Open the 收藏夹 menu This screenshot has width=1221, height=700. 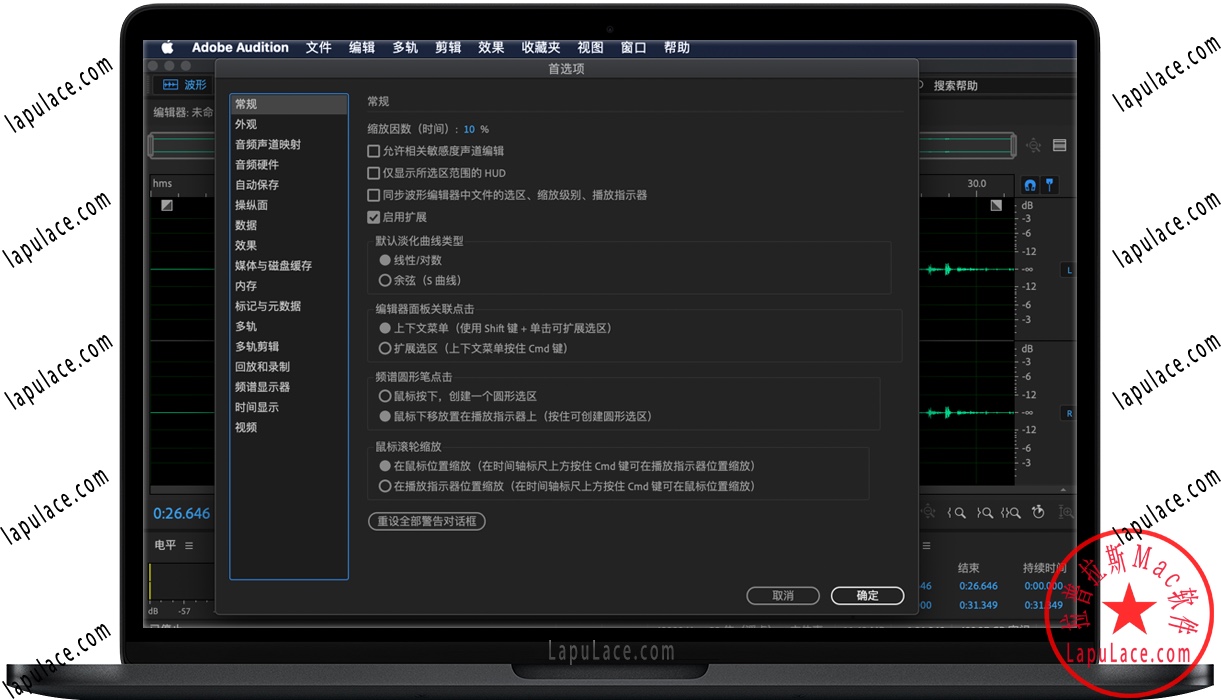coord(541,47)
